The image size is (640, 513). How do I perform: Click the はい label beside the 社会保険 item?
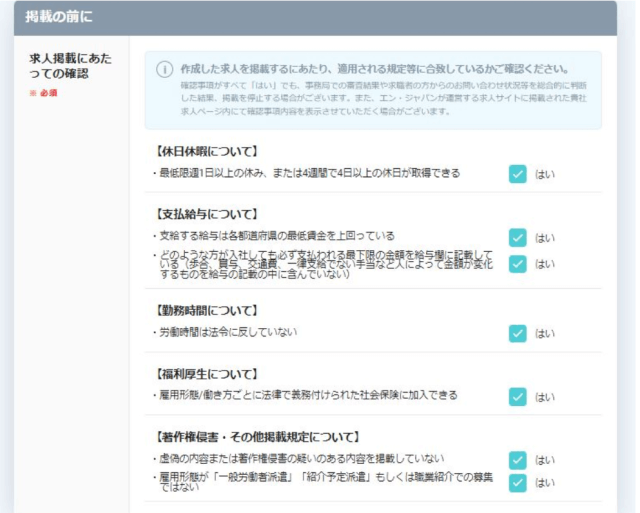(545, 397)
